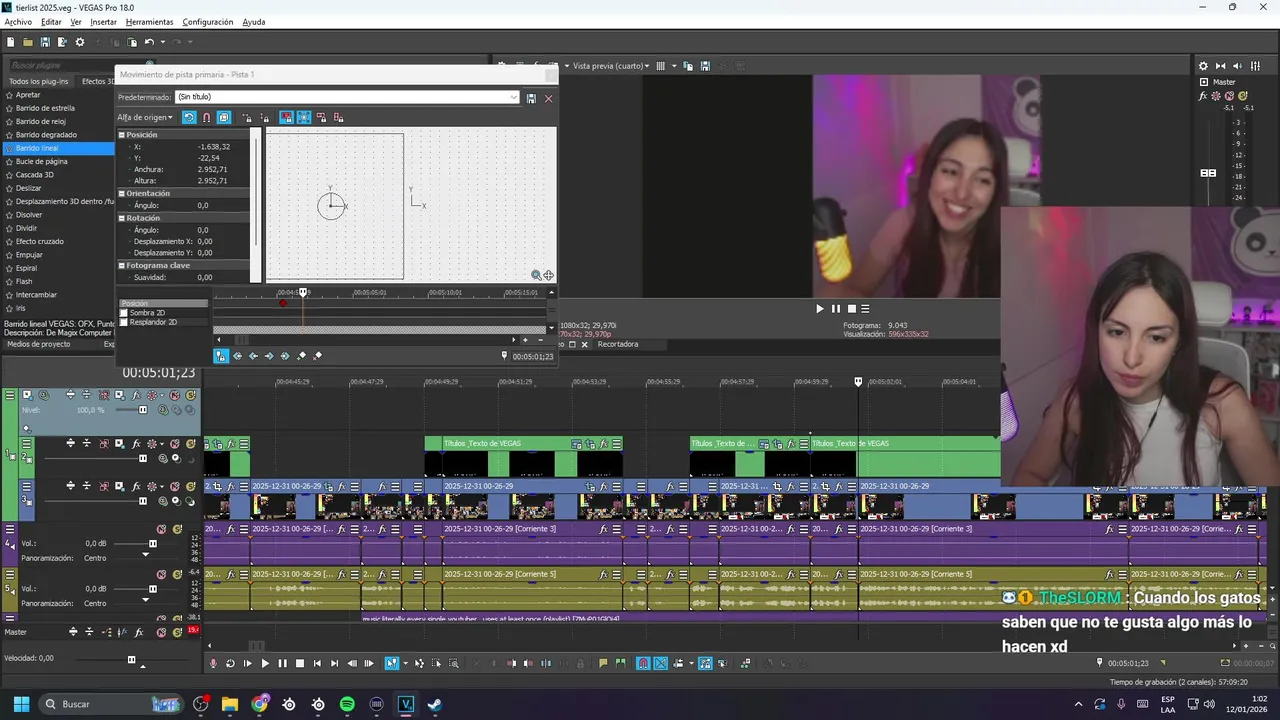Go to previous keyframe in track motion
The height and width of the screenshot is (720, 1280).
pos(253,356)
